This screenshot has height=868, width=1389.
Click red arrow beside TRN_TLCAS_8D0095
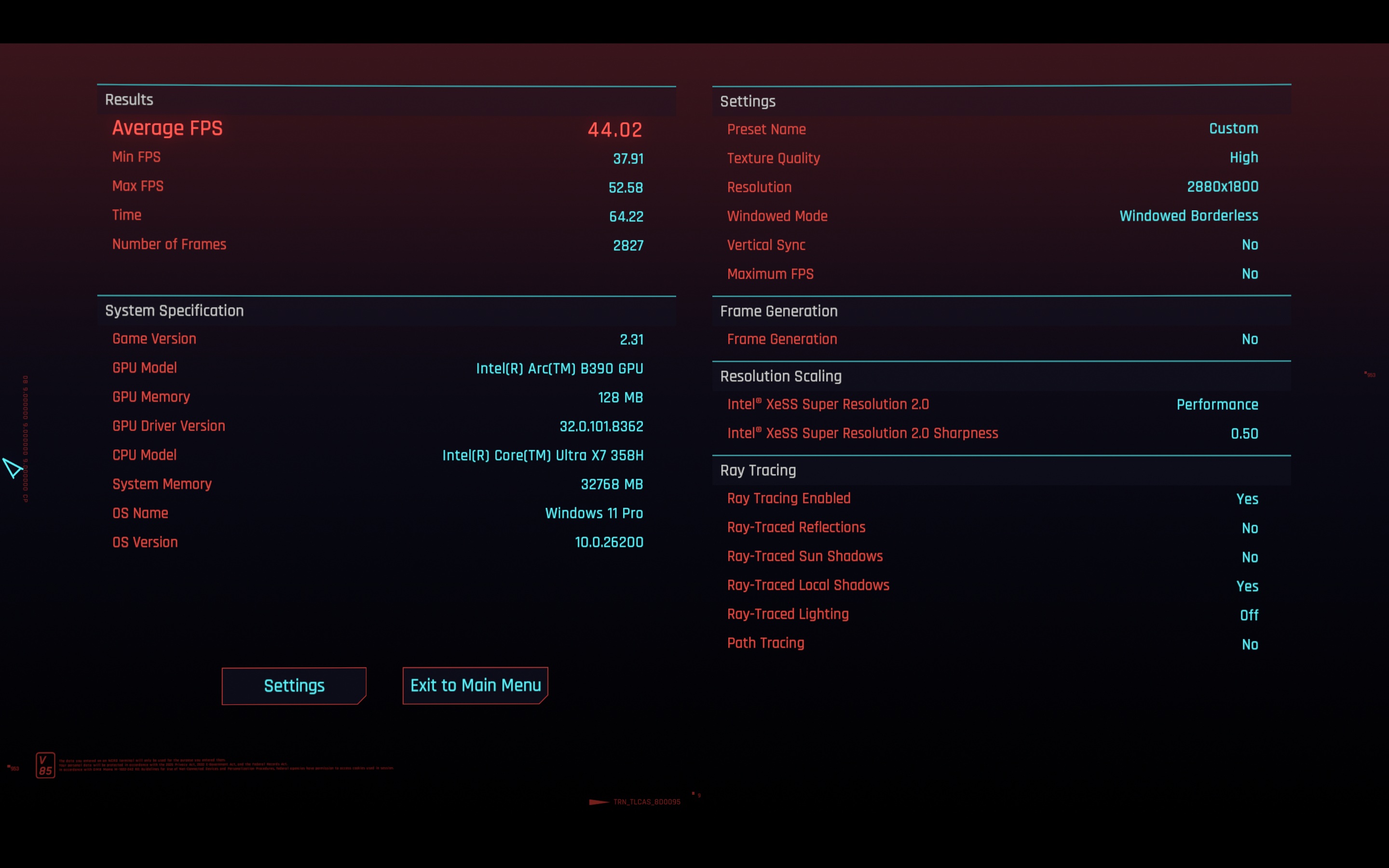[x=599, y=802]
